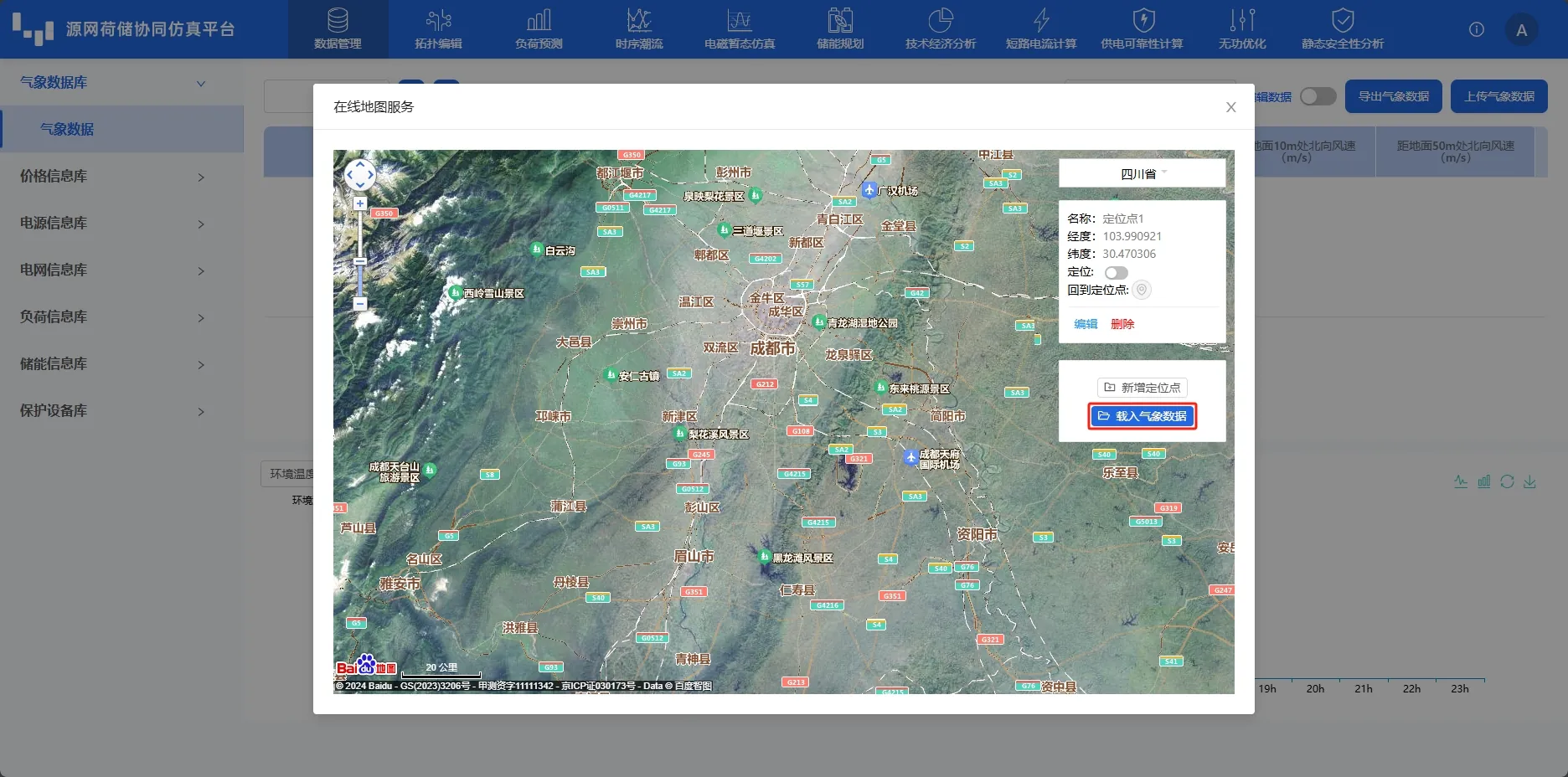This screenshot has height=777, width=1568.
Task: Click the 资阳市 label on map
Action: [x=977, y=534]
